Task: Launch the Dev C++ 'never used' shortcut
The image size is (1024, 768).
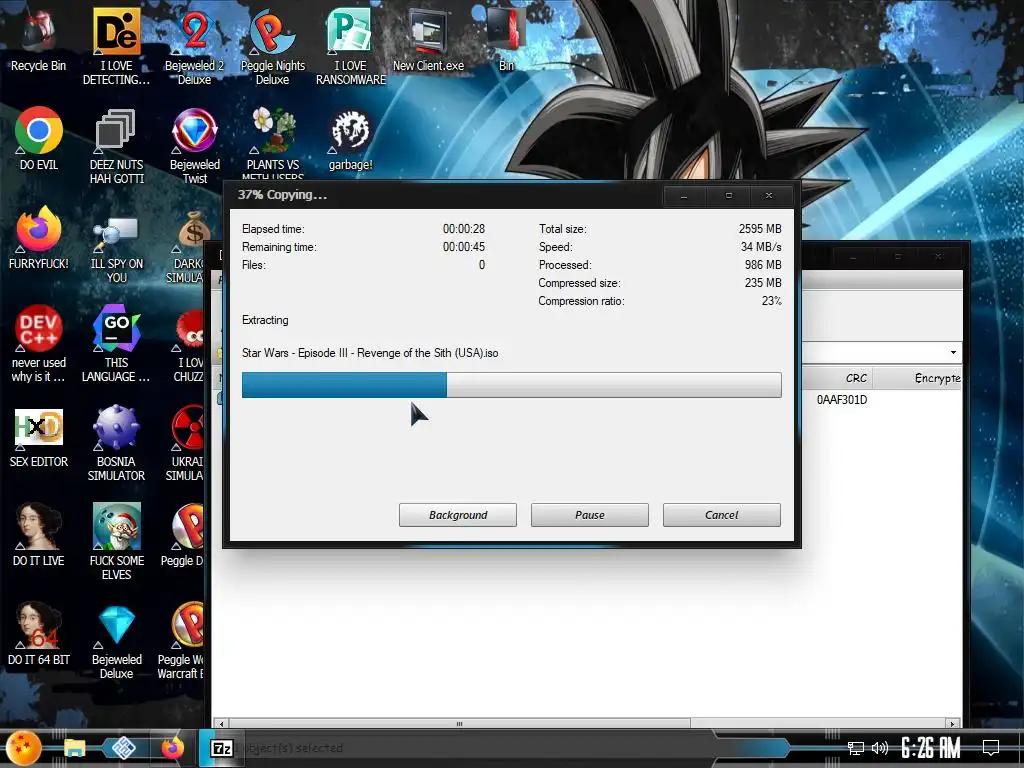Action: 39,343
